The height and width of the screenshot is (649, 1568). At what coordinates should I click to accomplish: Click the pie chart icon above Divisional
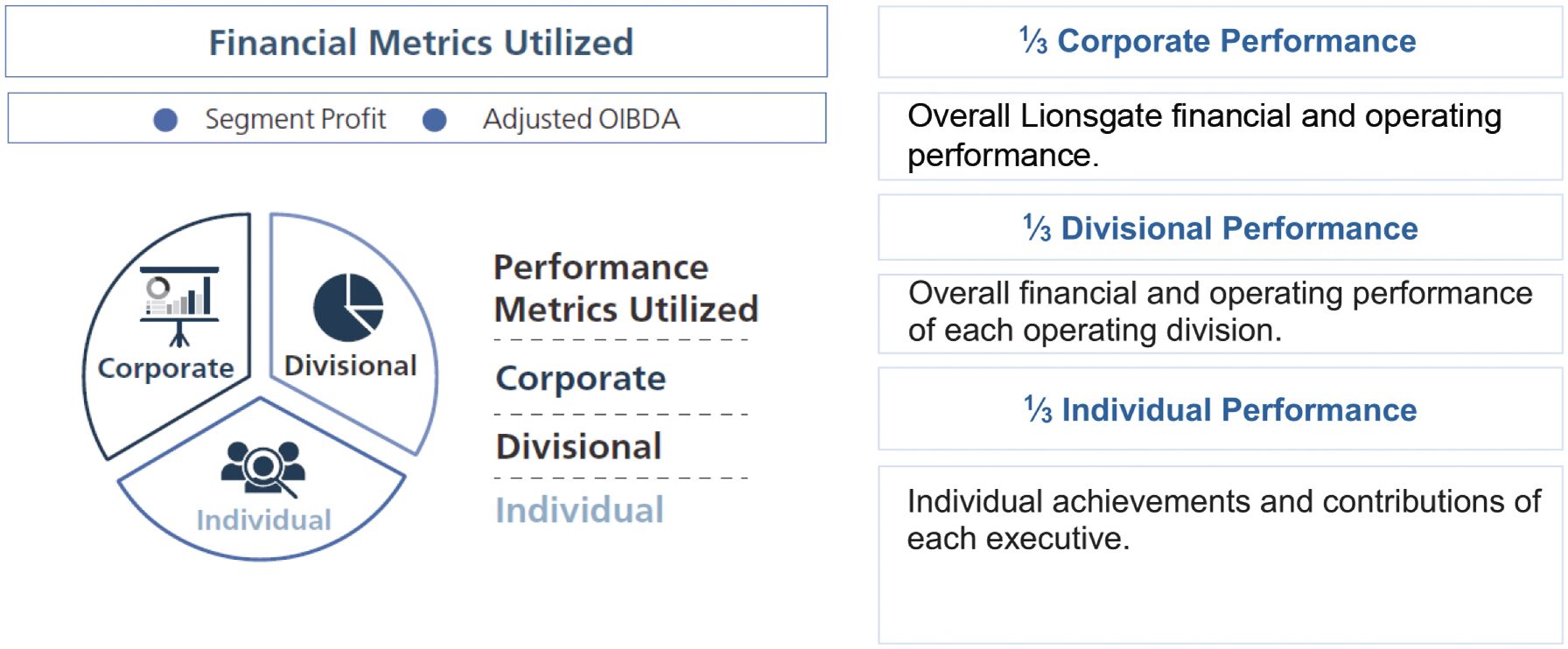[348, 307]
